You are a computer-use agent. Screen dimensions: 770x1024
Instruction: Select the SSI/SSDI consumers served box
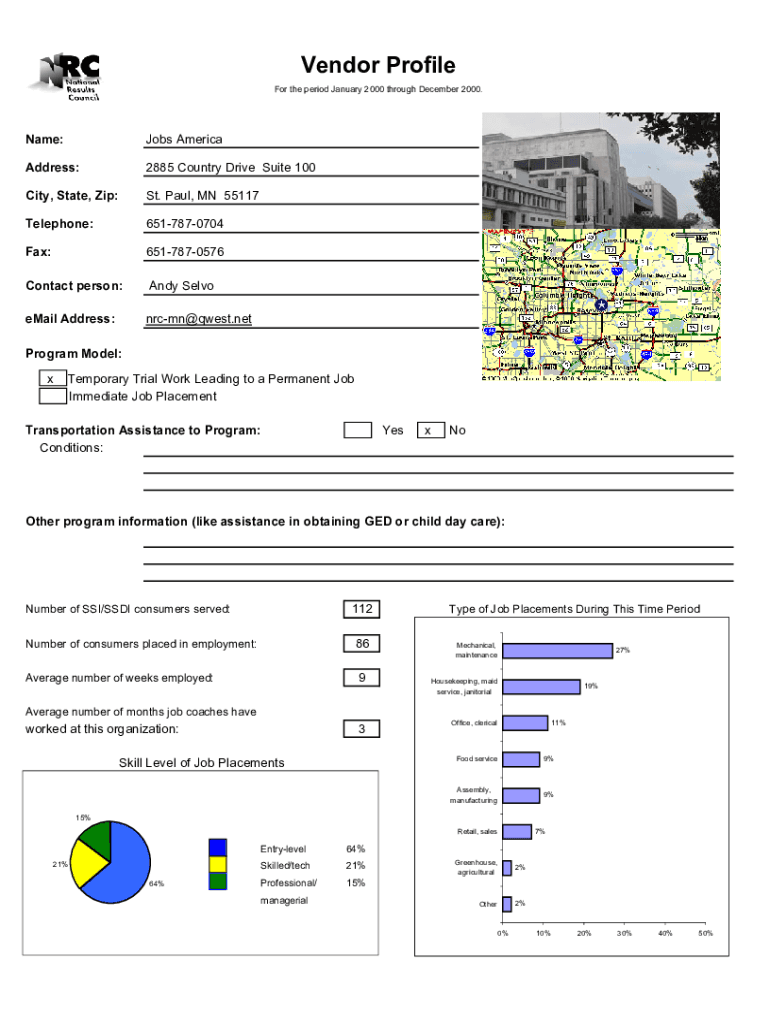pos(362,610)
